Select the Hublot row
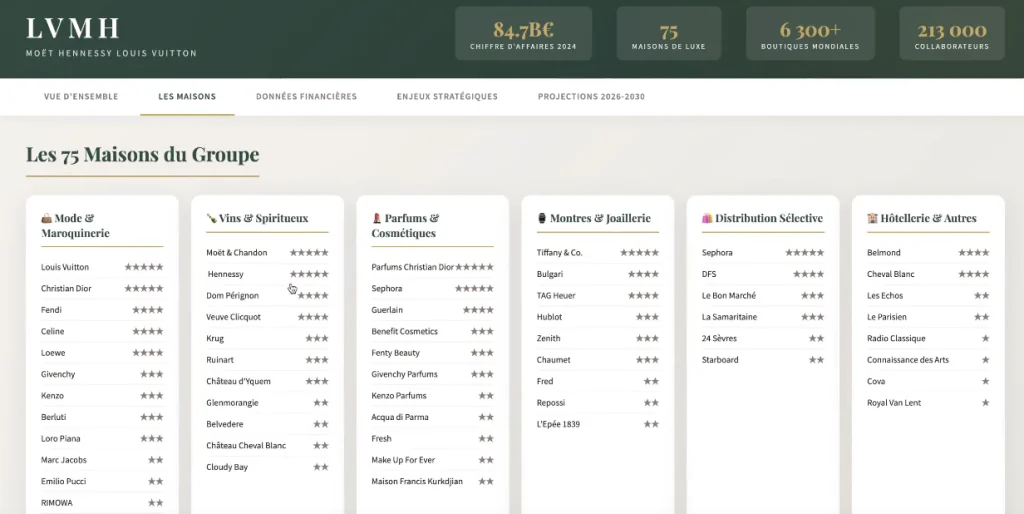 tap(598, 317)
